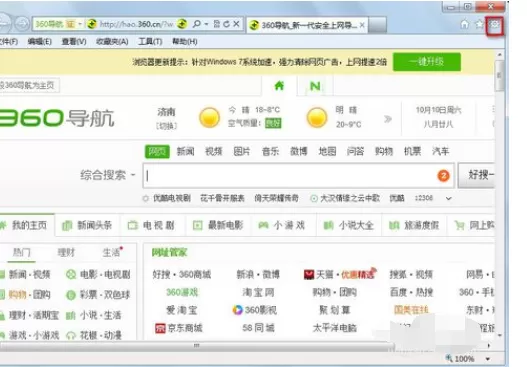Click the 天猫 red logo icon
The image size is (527, 367).
click(x=309, y=275)
